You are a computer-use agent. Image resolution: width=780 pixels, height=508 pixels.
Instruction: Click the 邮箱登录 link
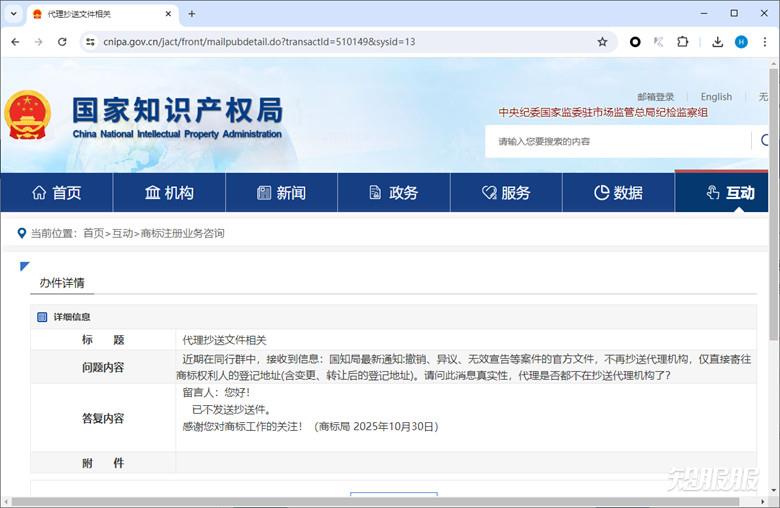[x=656, y=97]
